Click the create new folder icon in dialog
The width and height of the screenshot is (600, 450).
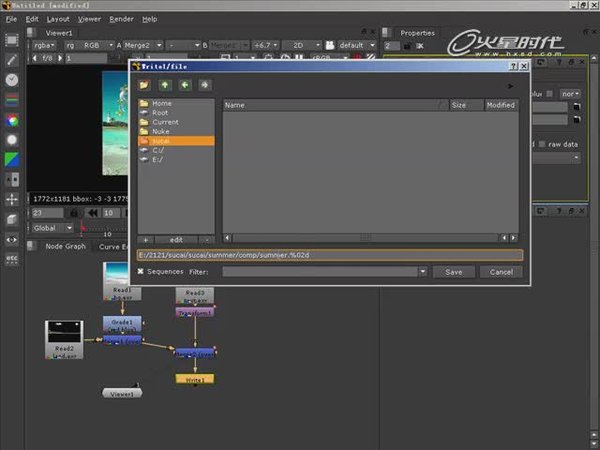(x=145, y=85)
